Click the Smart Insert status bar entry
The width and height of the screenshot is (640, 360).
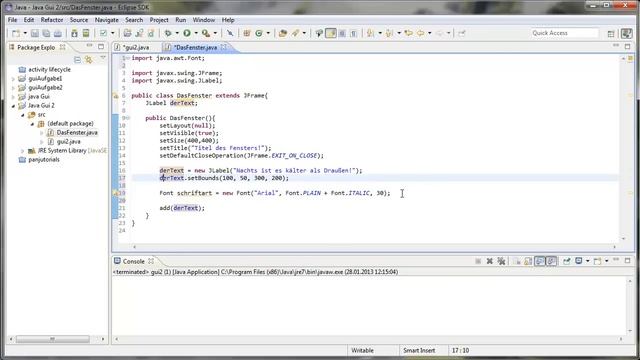(419, 351)
